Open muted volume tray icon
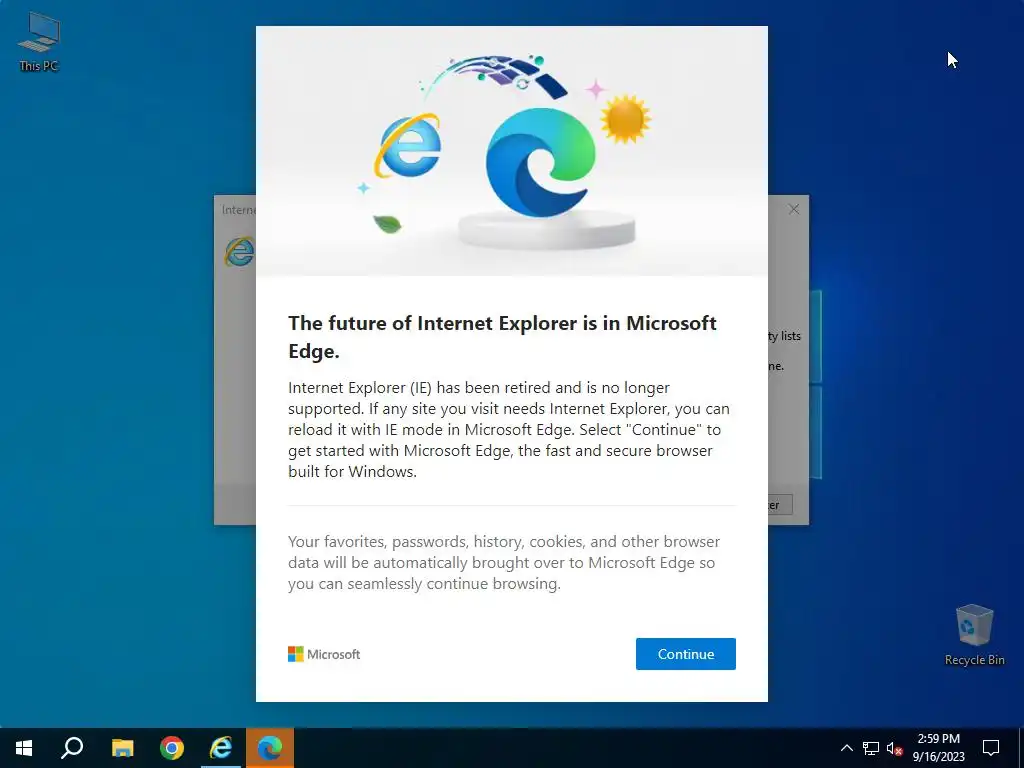Screen dimensions: 1024x768 pyautogui.click(x=894, y=748)
